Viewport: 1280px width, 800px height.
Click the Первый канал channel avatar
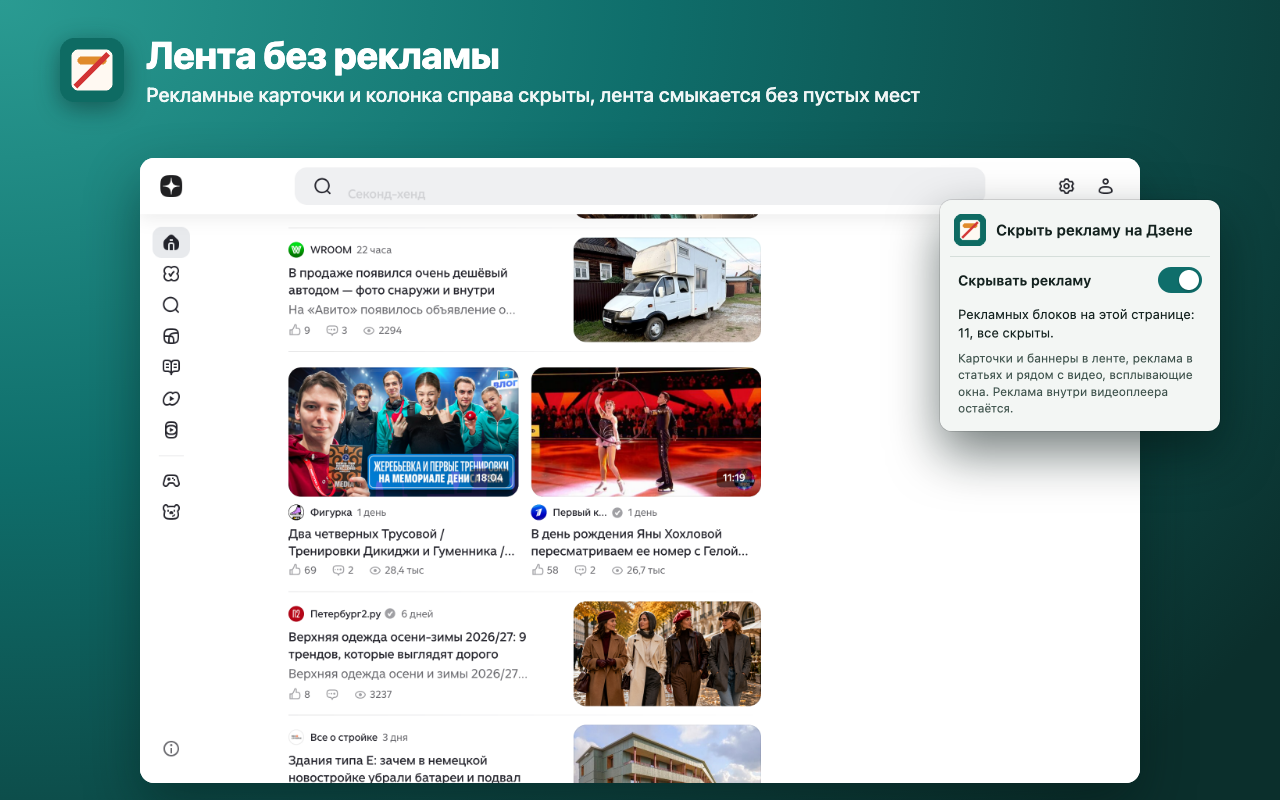pos(539,512)
